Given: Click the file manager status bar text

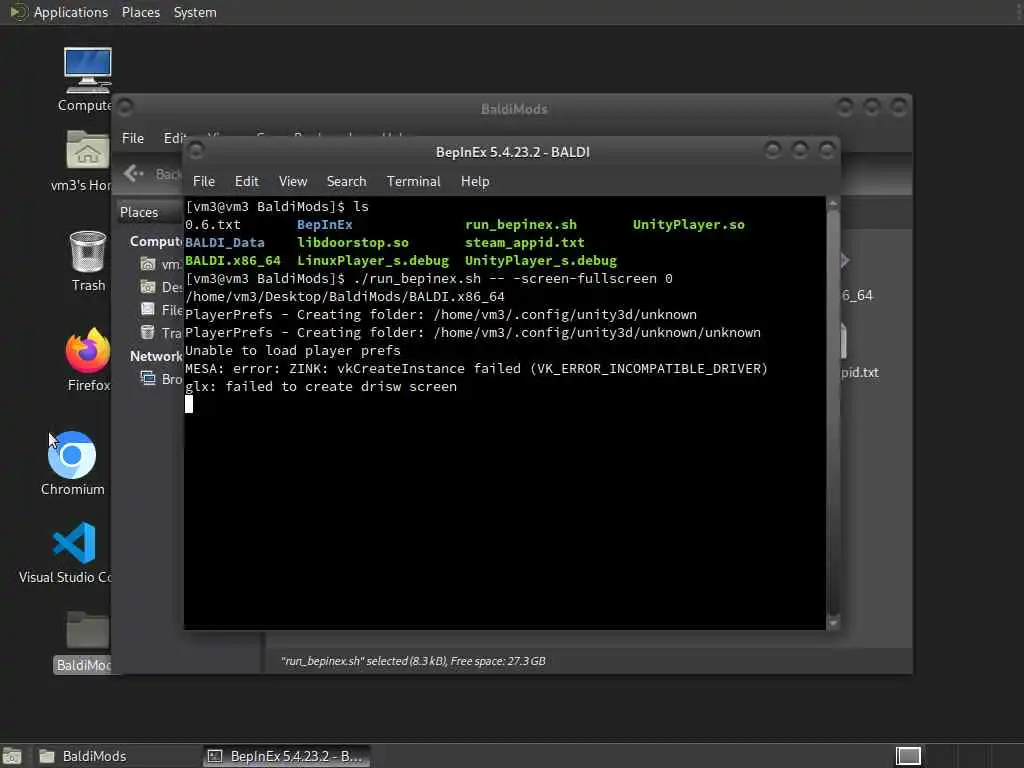Looking at the screenshot, I should tap(413, 661).
